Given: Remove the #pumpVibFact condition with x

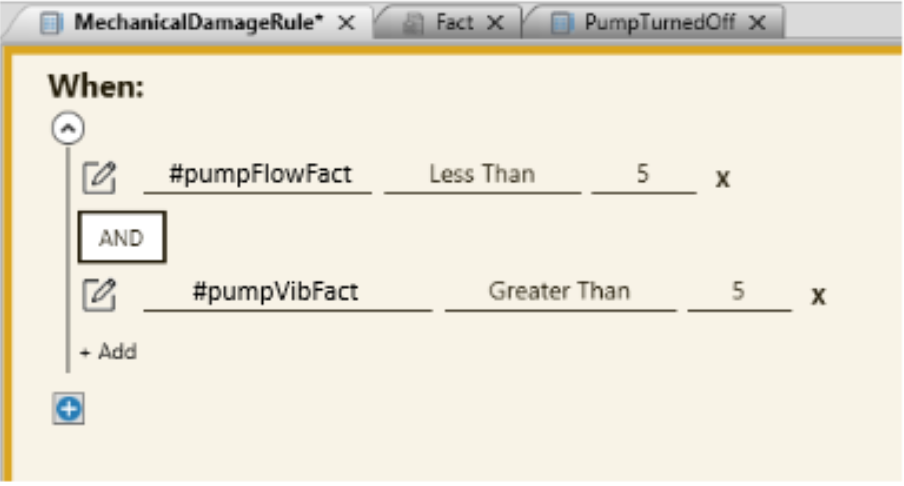Looking at the screenshot, I should tap(818, 296).
